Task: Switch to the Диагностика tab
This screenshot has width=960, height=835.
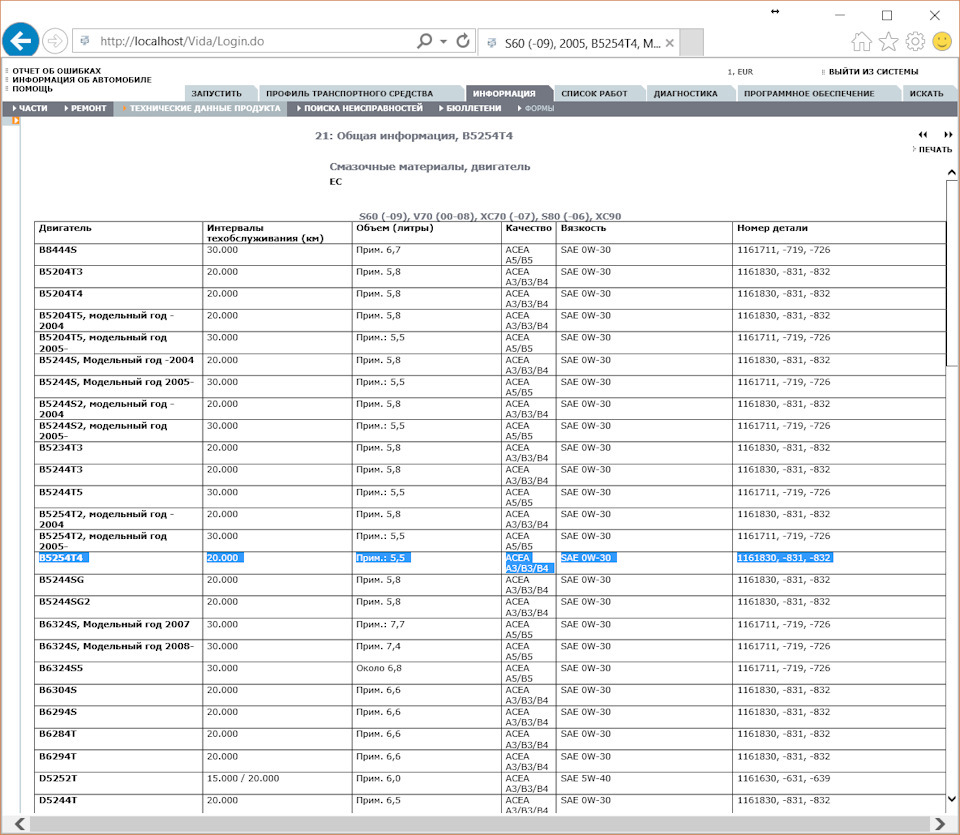Action: [685, 93]
